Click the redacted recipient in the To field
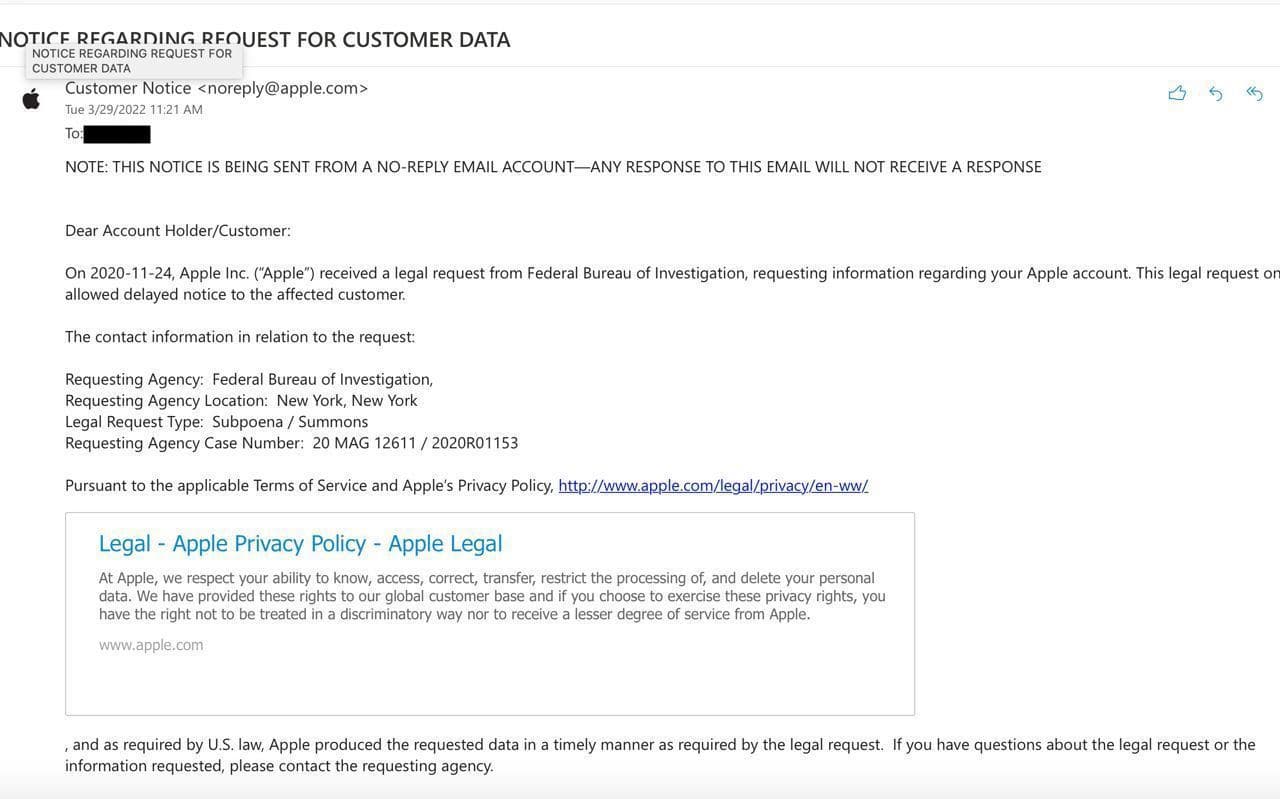The width and height of the screenshot is (1280, 799). [x=117, y=134]
